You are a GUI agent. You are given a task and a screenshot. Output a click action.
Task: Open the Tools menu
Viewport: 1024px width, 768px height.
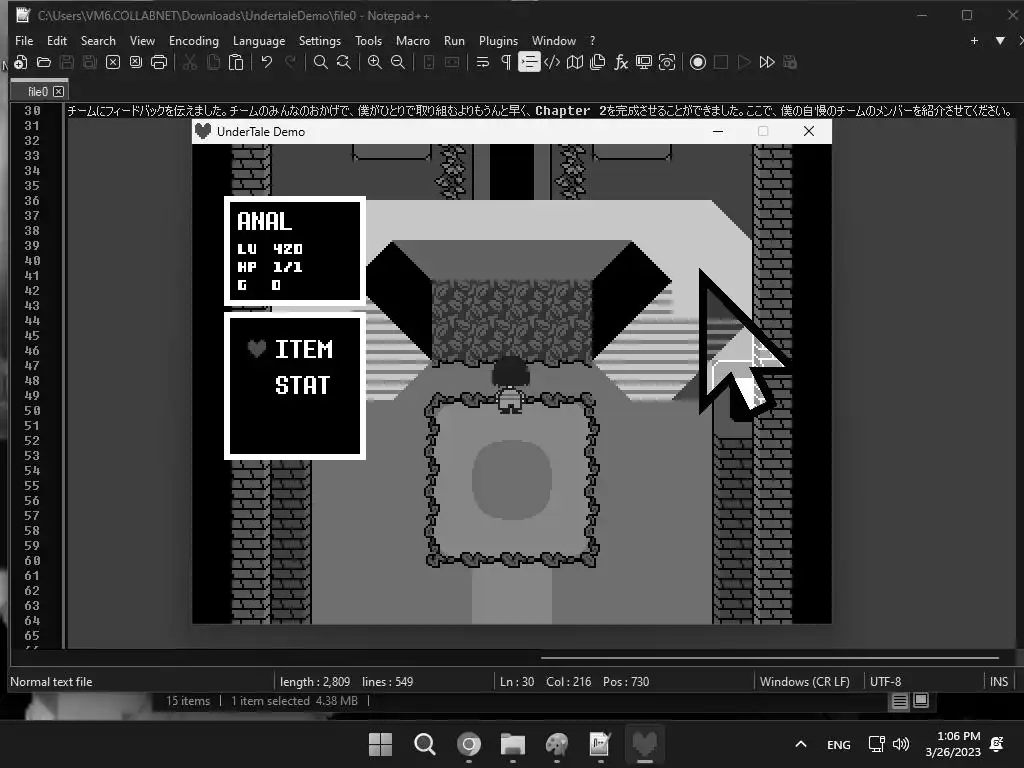pos(368,40)
